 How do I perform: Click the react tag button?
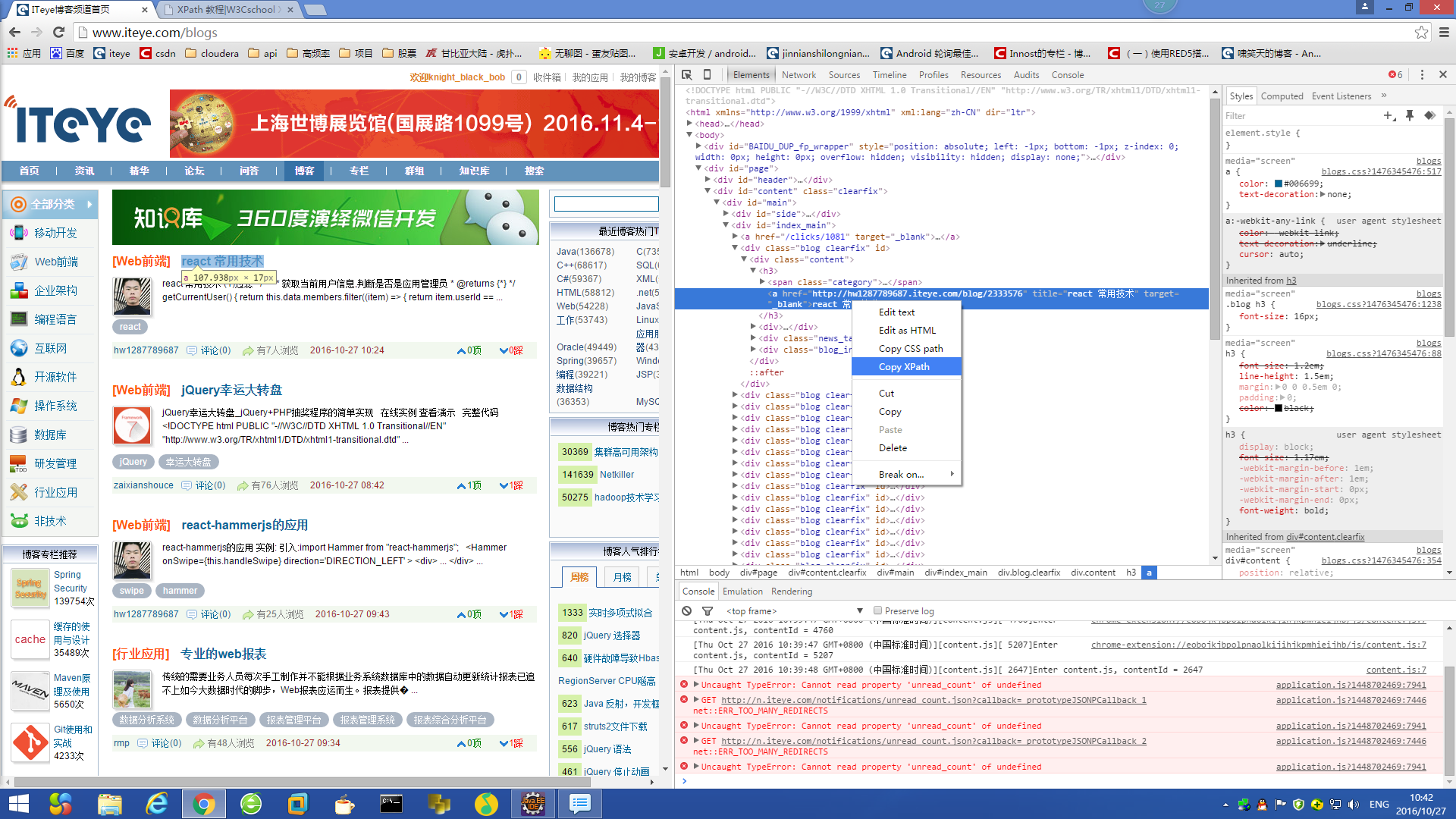pyautogui.click(x=130, y=327)
